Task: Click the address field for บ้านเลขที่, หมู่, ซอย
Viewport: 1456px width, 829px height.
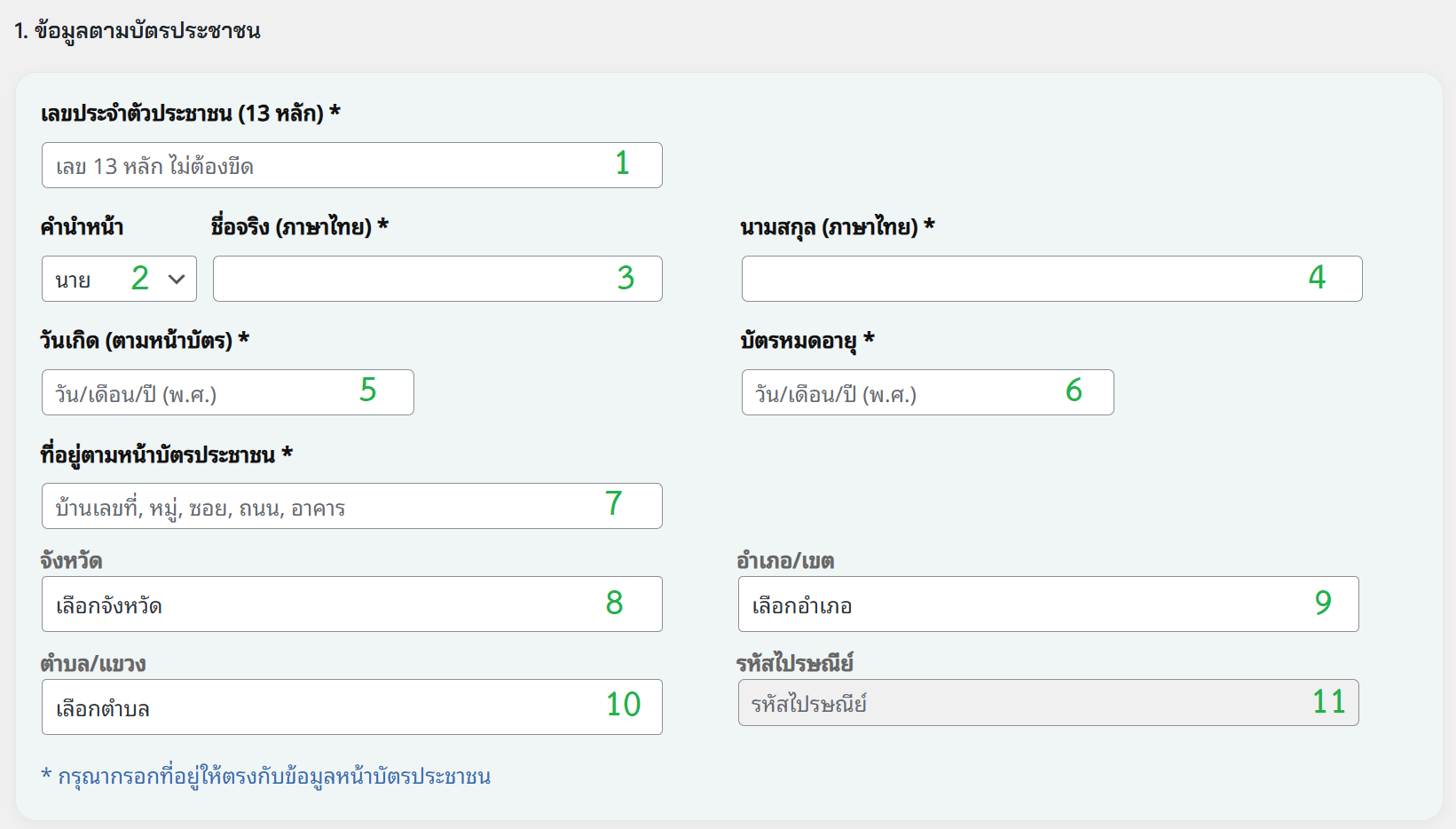Action: pyautogui.click(x=351, y=506)
